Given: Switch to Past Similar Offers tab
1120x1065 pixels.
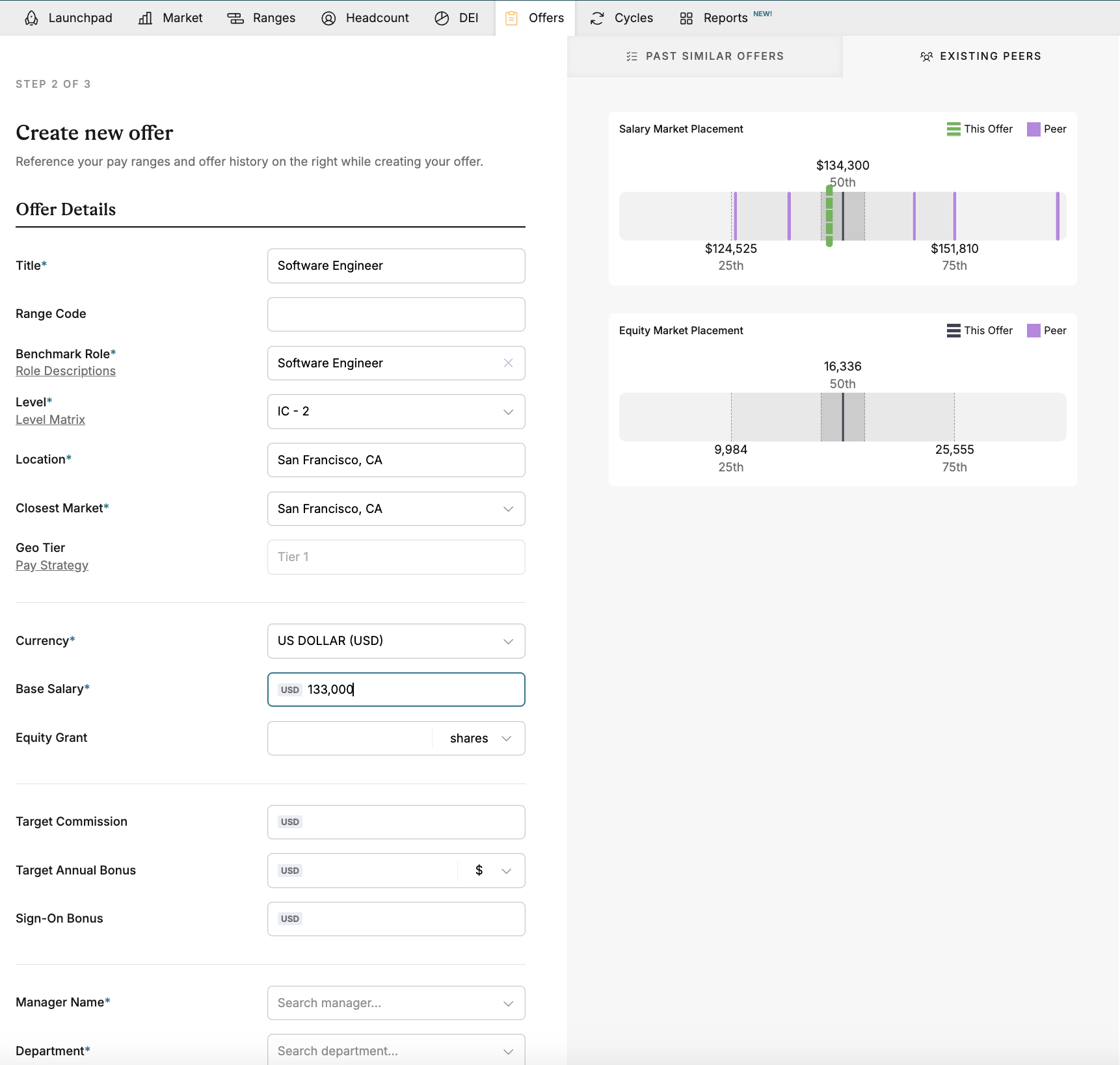Looking at the screenshot, I should coord(705,57).
